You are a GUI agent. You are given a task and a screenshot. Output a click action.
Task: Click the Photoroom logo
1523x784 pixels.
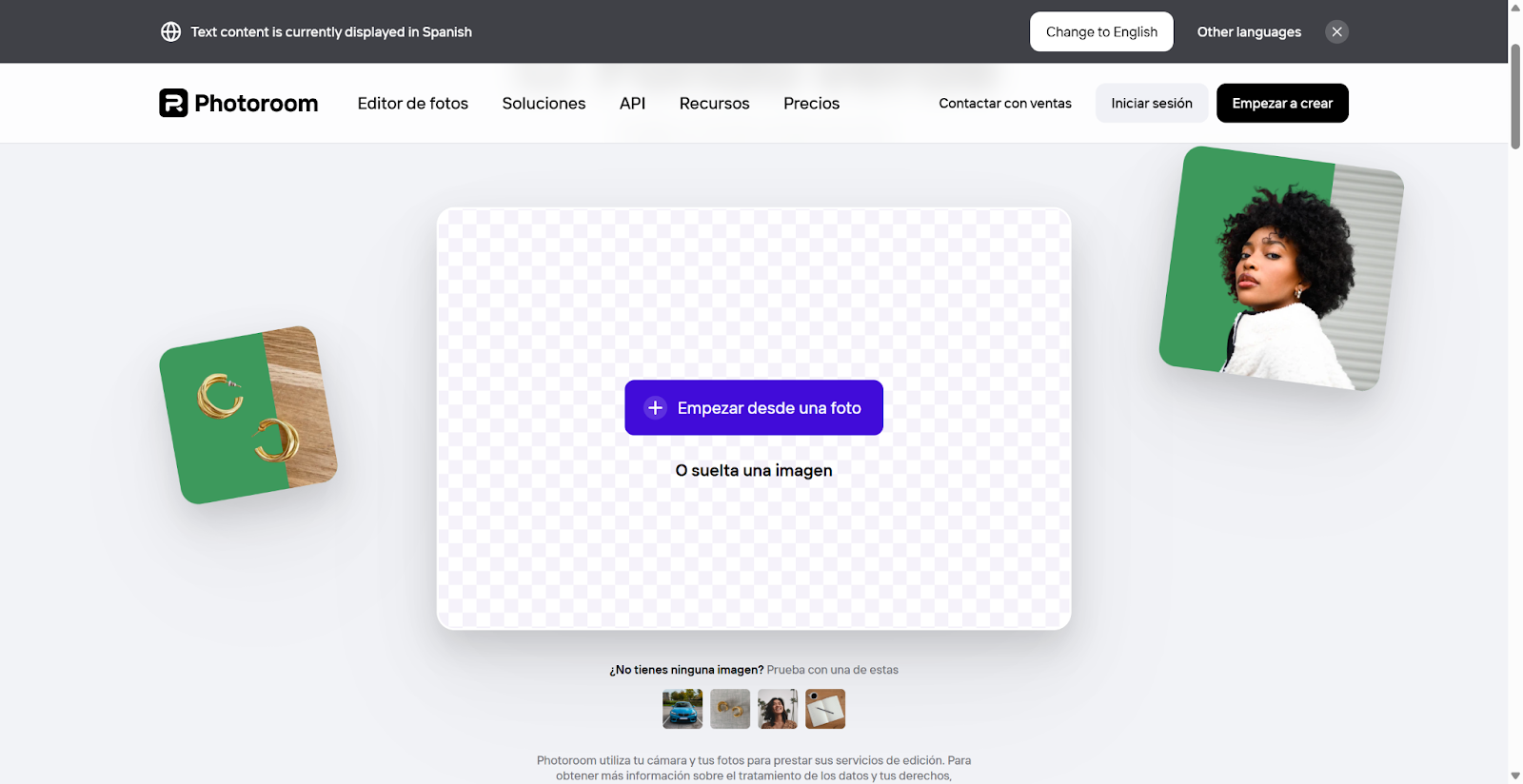coord(238,103)
